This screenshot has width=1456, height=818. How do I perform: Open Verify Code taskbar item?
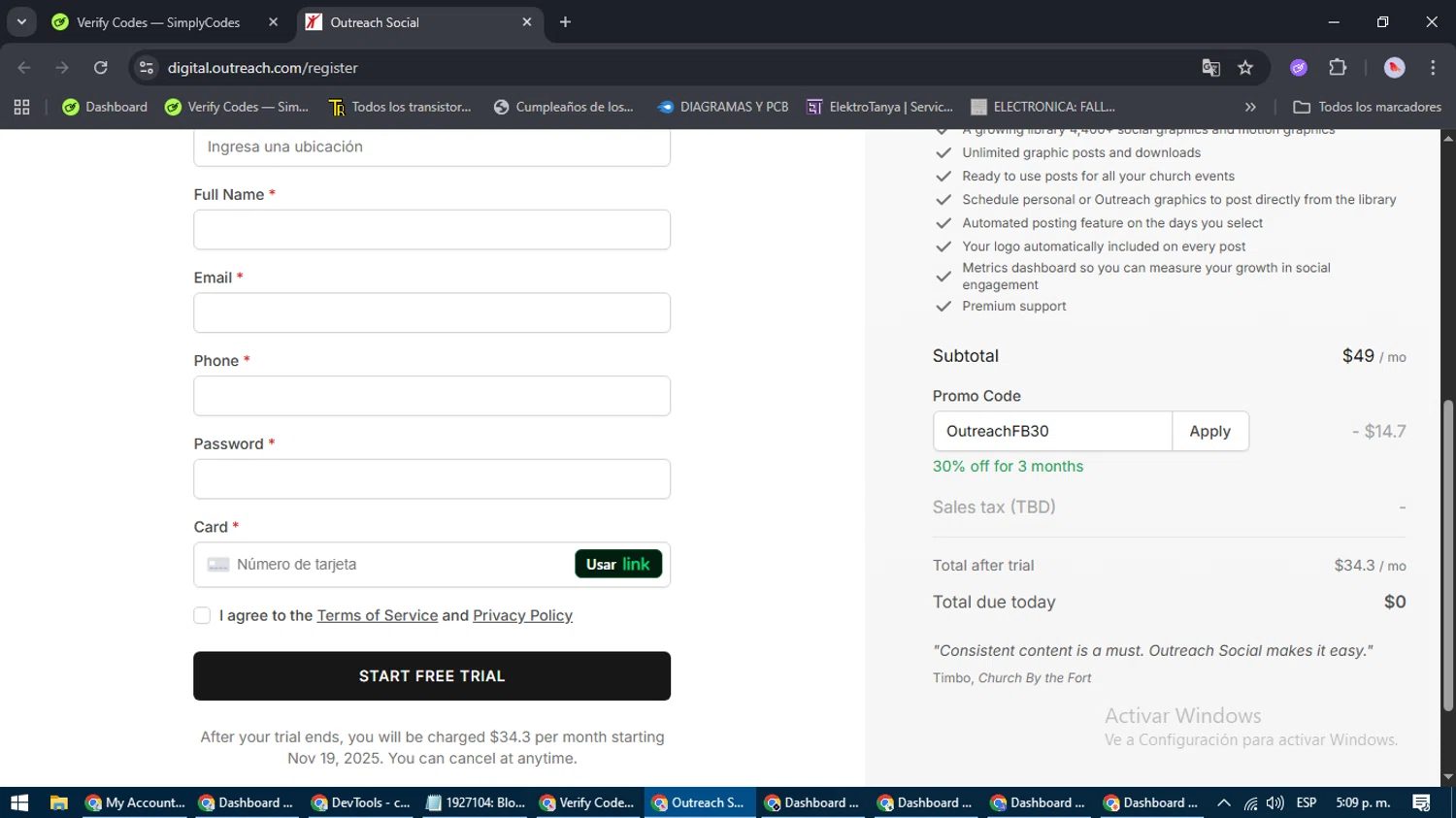tap(588, 802)
